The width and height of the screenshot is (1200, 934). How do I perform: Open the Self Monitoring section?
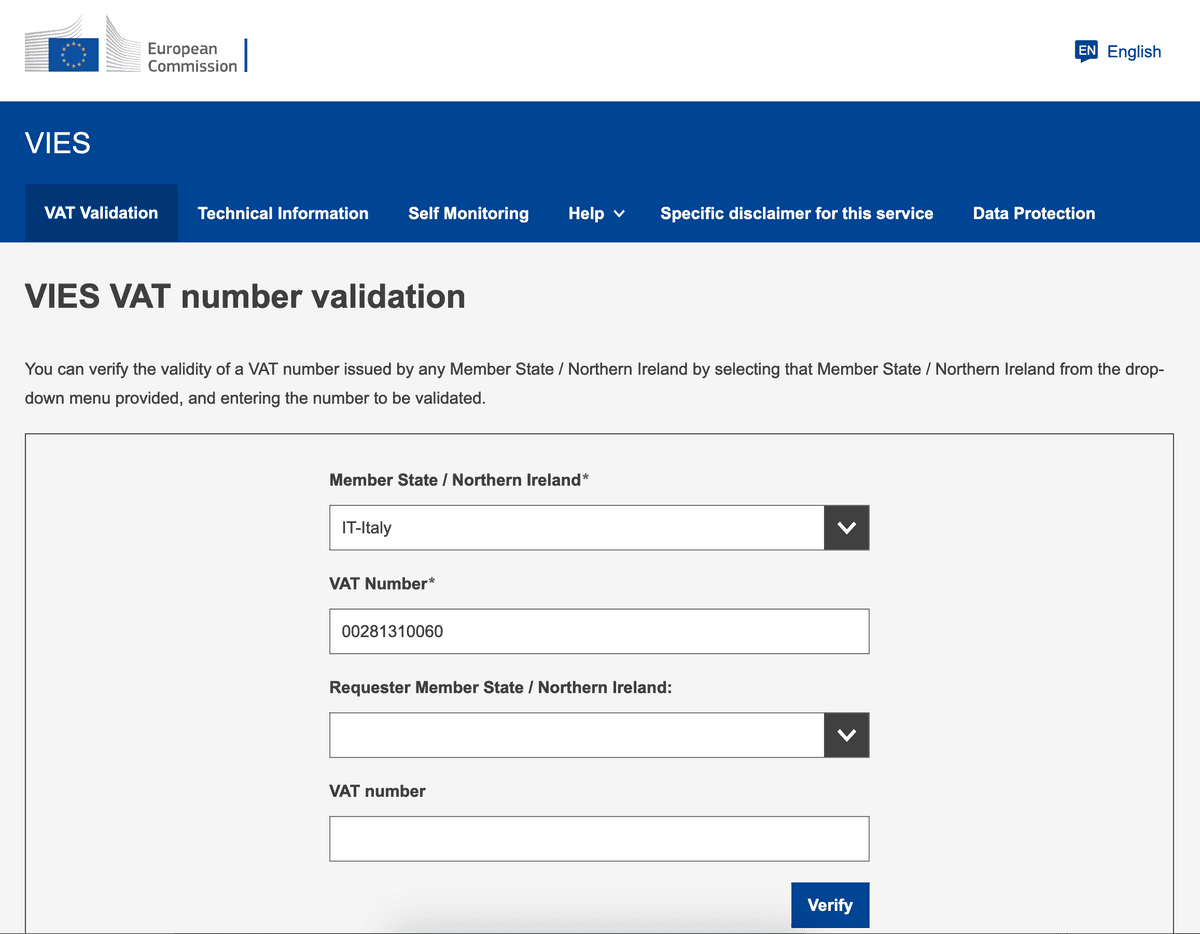(x=468, y=213)
